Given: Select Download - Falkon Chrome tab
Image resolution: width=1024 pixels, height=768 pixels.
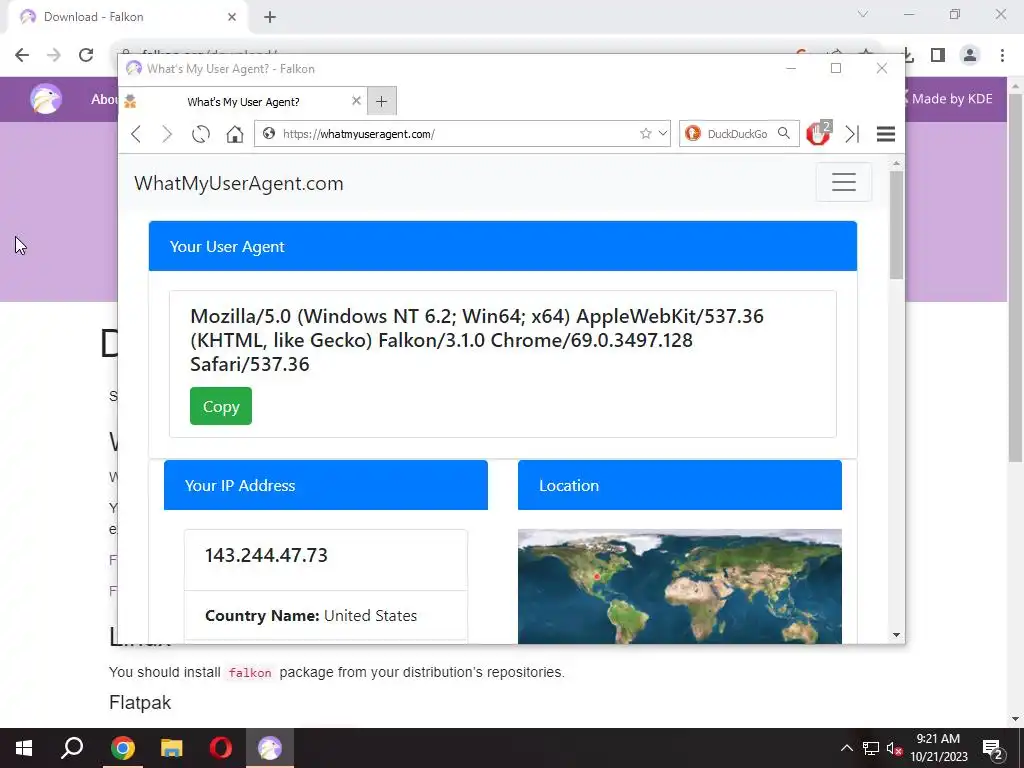Looking at the screenshot, I should pyautogui.click(x=127, y=17).
